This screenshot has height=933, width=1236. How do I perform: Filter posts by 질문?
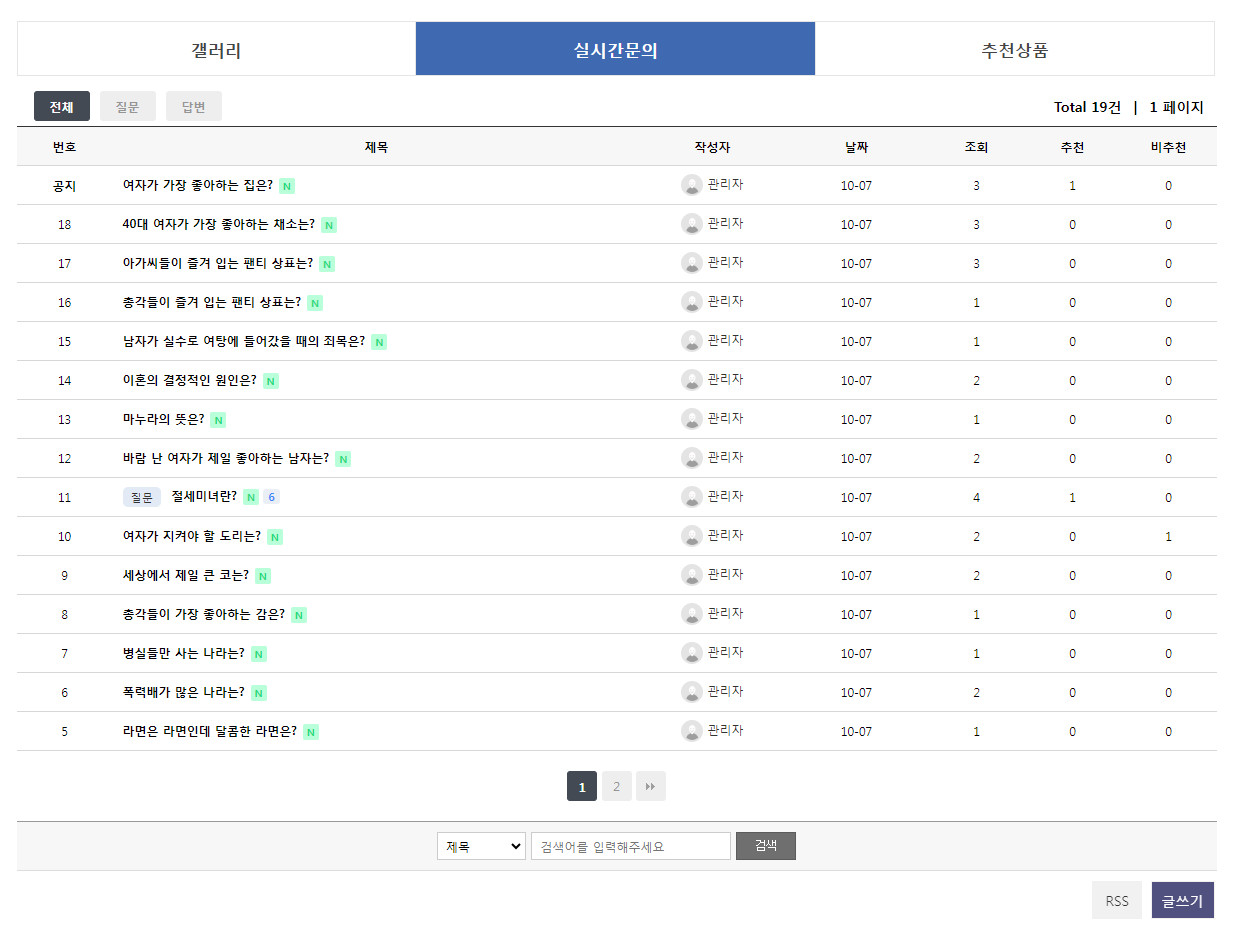click(x=128, y=107)
